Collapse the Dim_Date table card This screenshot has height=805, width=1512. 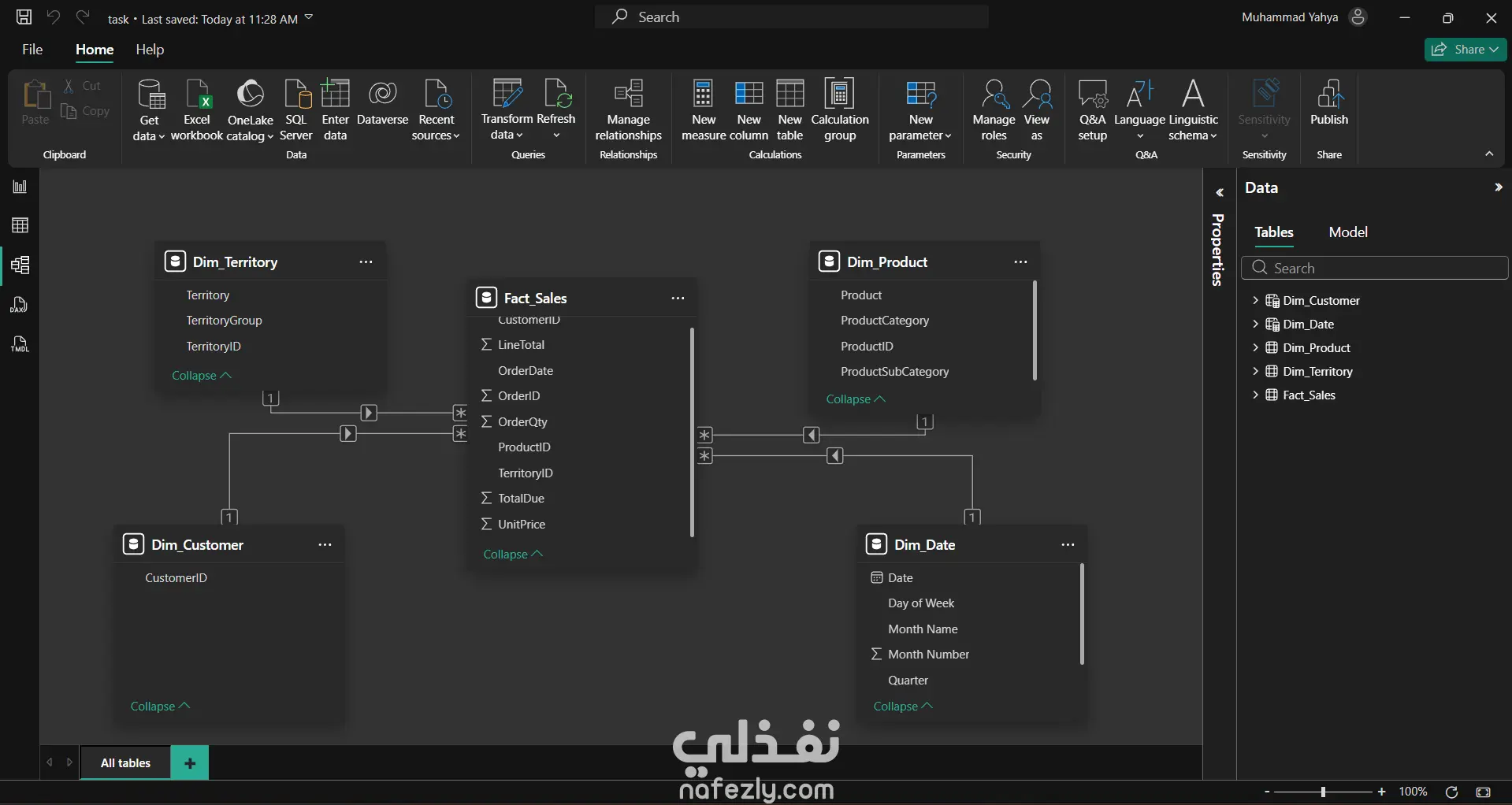903,707
